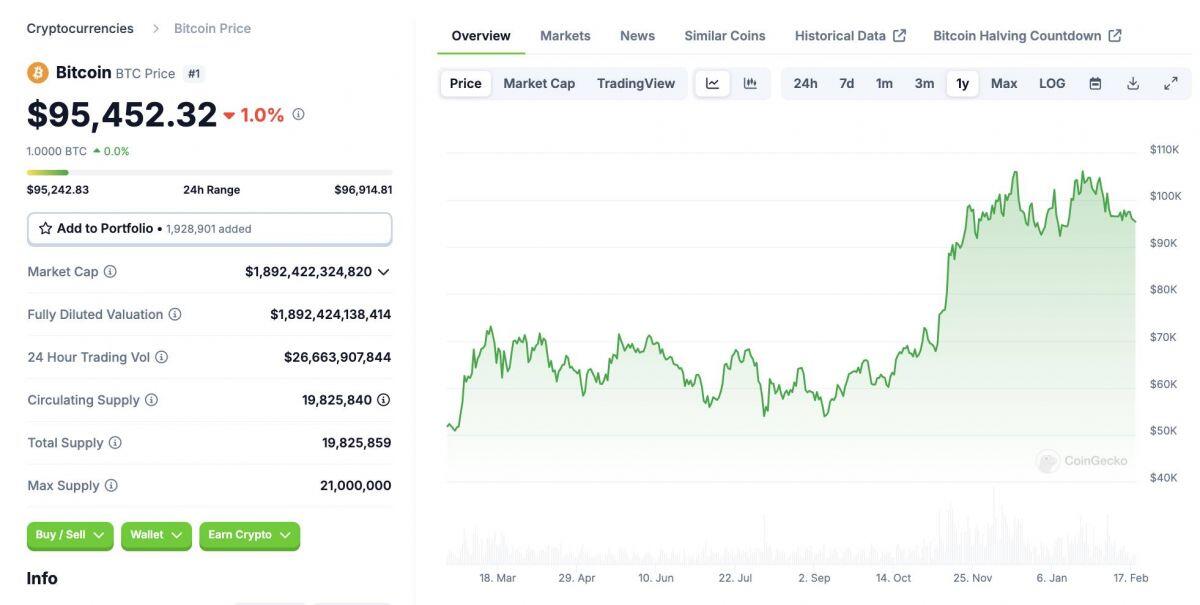
Task: Click total supply value 19,825,859
Action: coord(356,443)
